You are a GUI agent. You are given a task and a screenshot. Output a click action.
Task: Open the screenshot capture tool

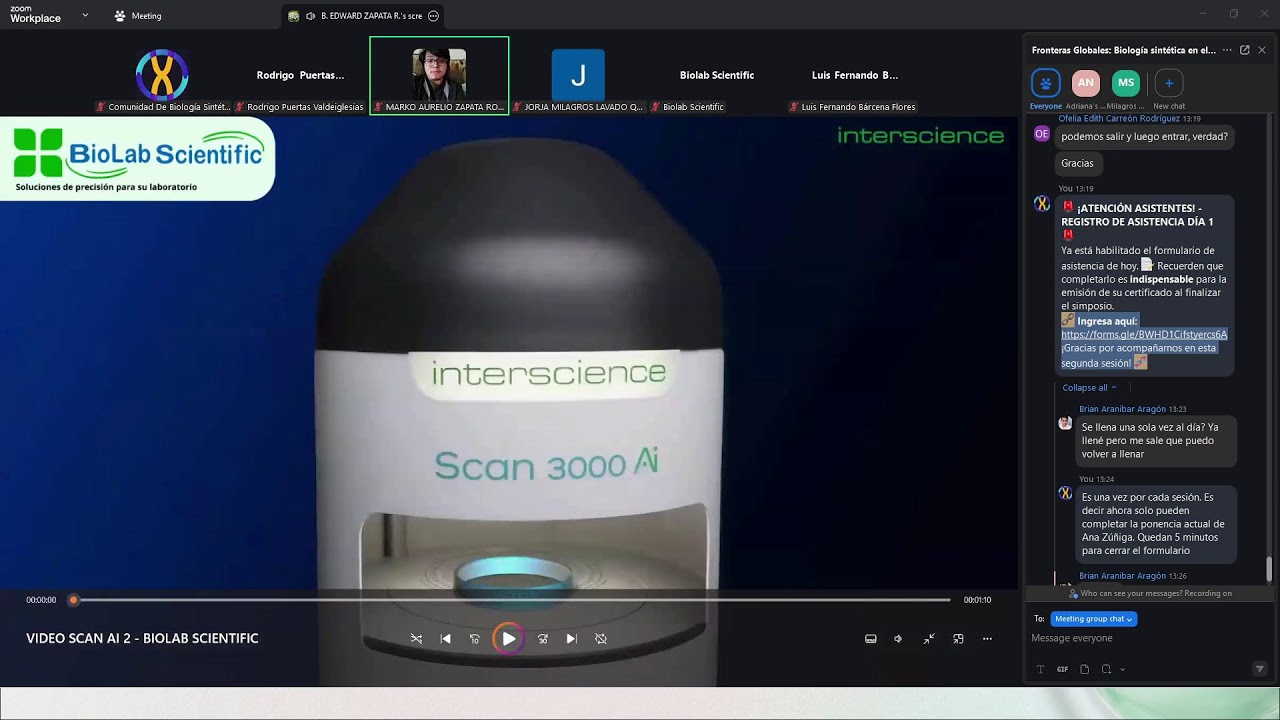point(1106,669)
